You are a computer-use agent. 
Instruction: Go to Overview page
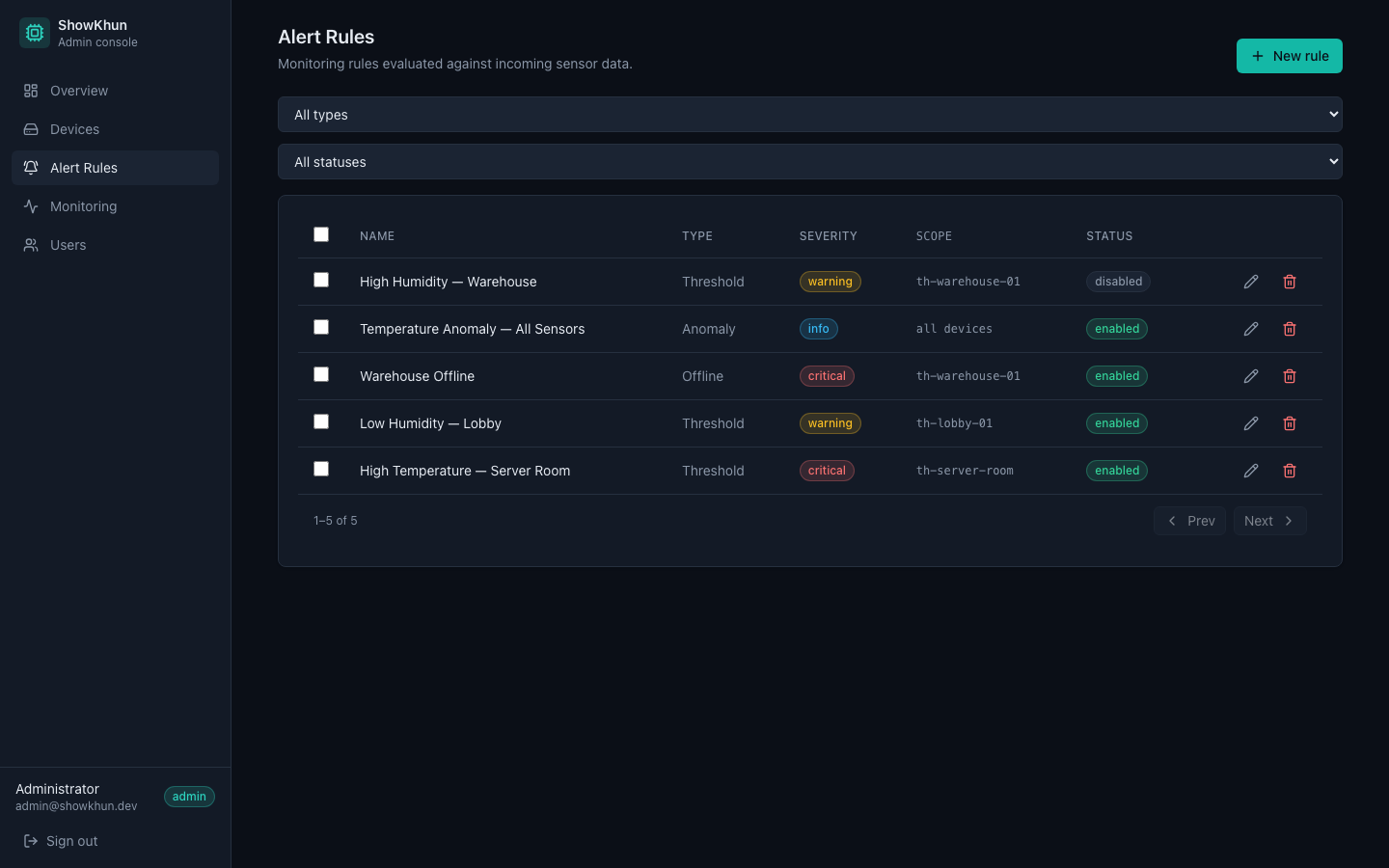[x=115, y=91]
